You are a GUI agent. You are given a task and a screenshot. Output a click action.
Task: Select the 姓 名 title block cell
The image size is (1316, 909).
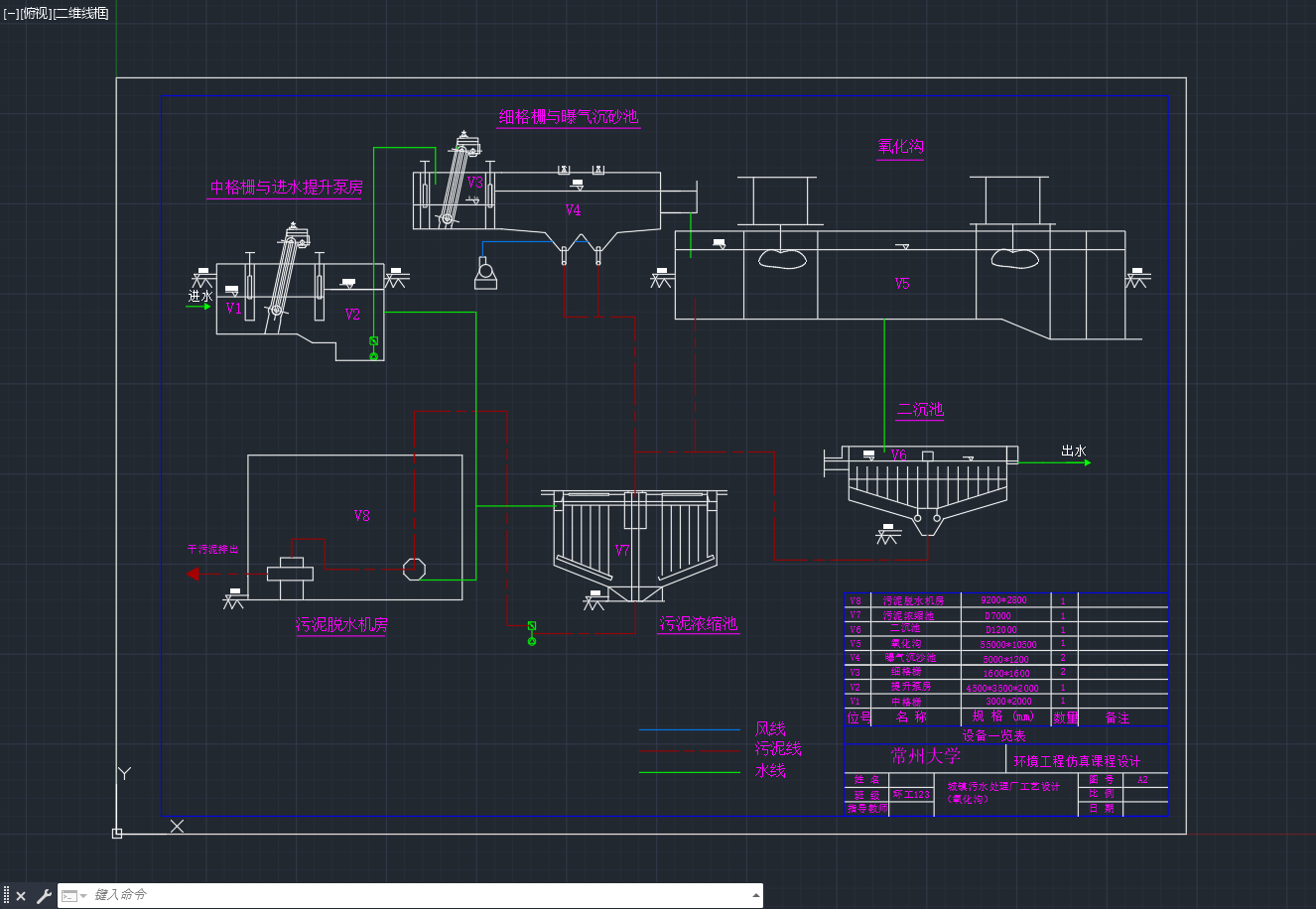pos(866,781)
